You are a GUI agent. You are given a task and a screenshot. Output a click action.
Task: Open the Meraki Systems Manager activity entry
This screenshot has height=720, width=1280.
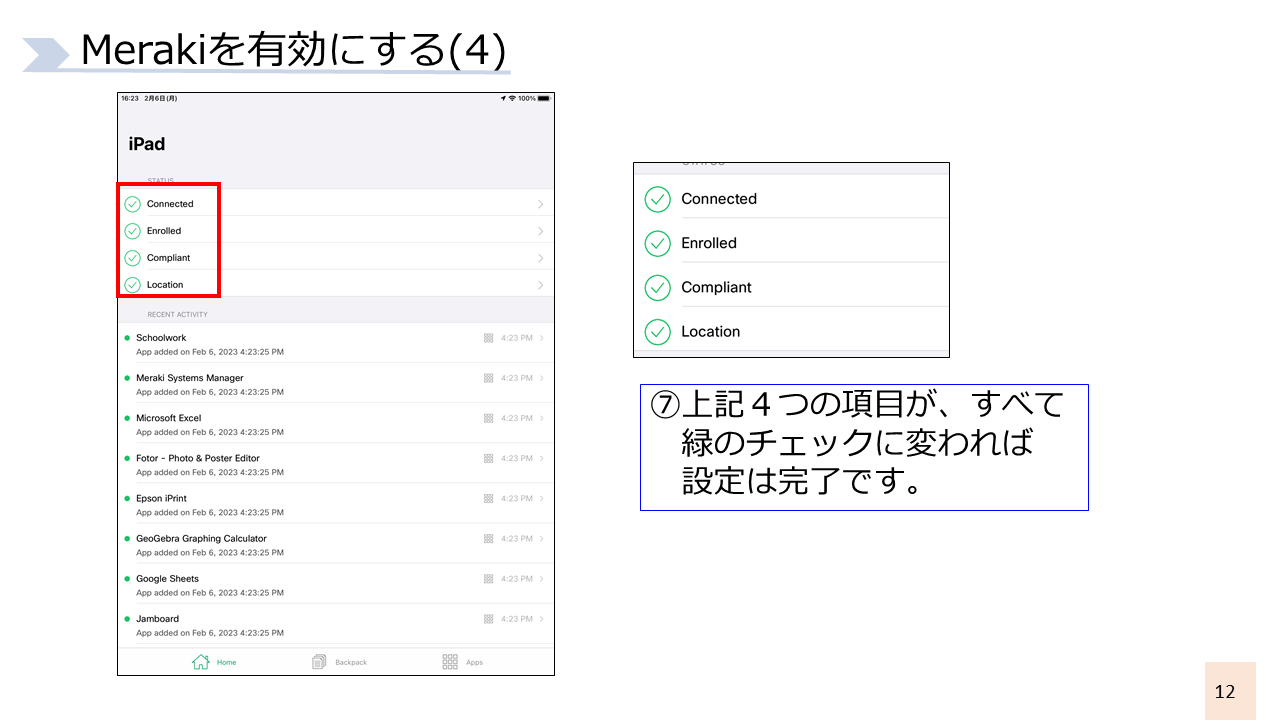point(336,384)
